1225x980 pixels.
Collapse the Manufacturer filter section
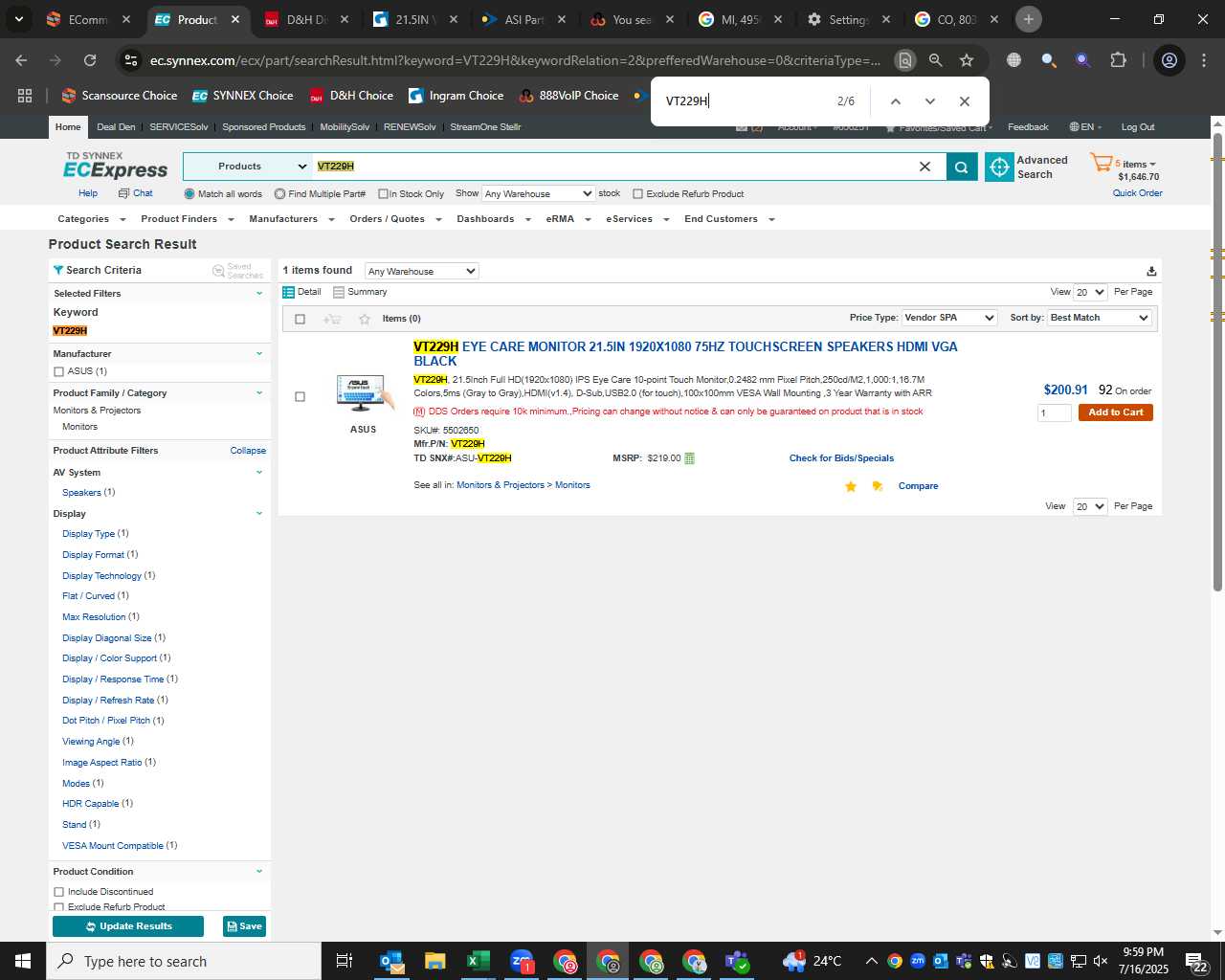pos(258,354)
